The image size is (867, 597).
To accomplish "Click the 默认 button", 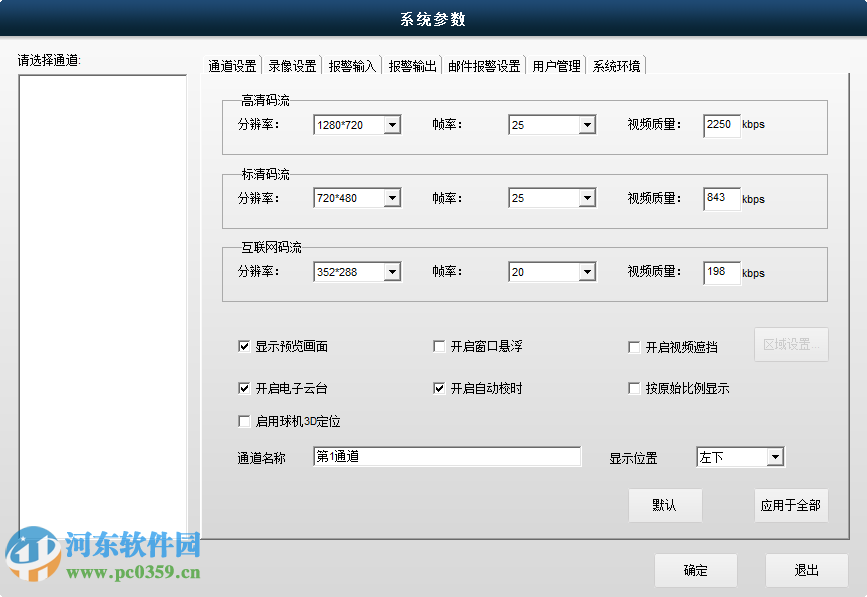I will [x=665, y=505].
